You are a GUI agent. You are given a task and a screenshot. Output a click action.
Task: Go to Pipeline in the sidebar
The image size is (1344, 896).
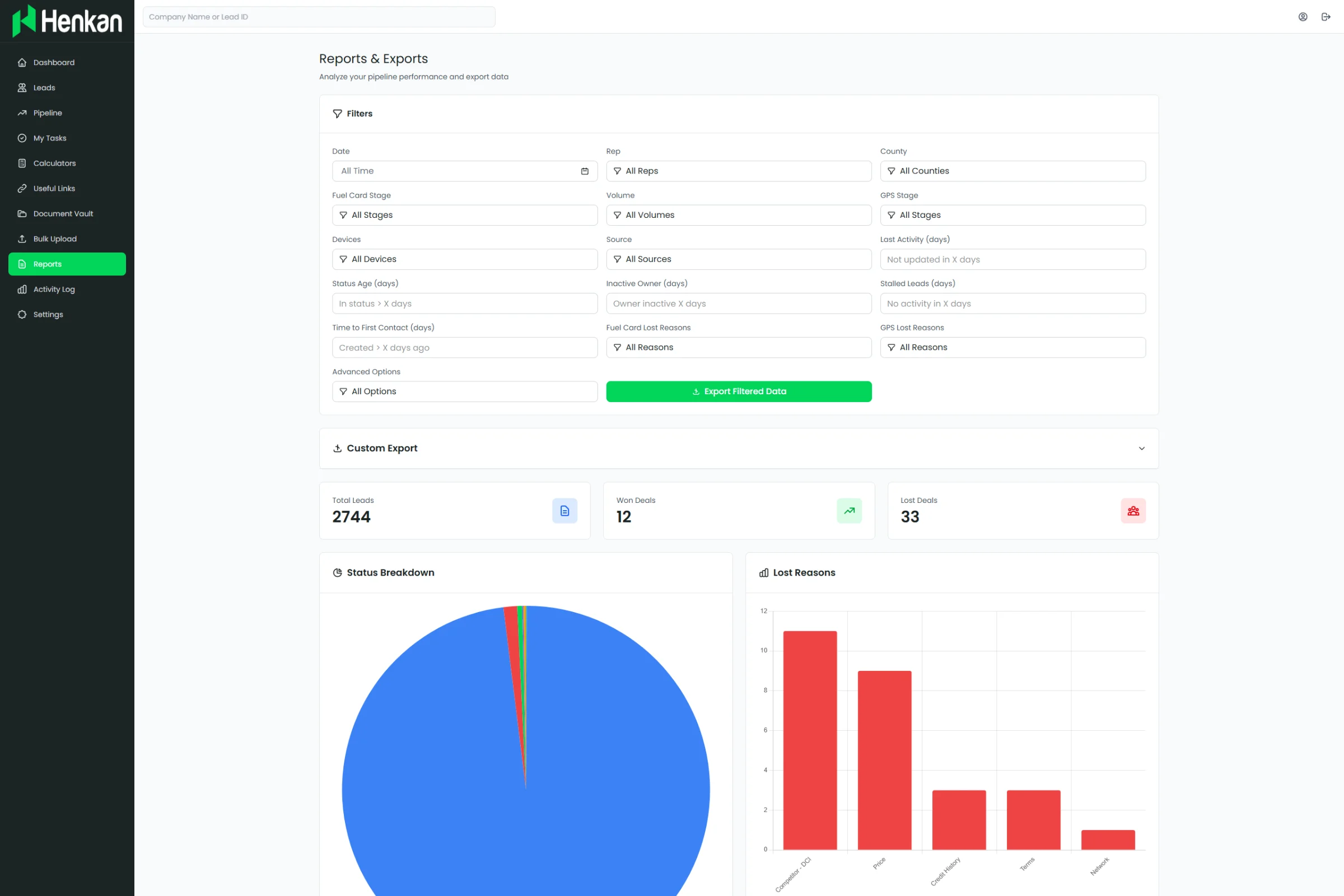click(48, 113)
